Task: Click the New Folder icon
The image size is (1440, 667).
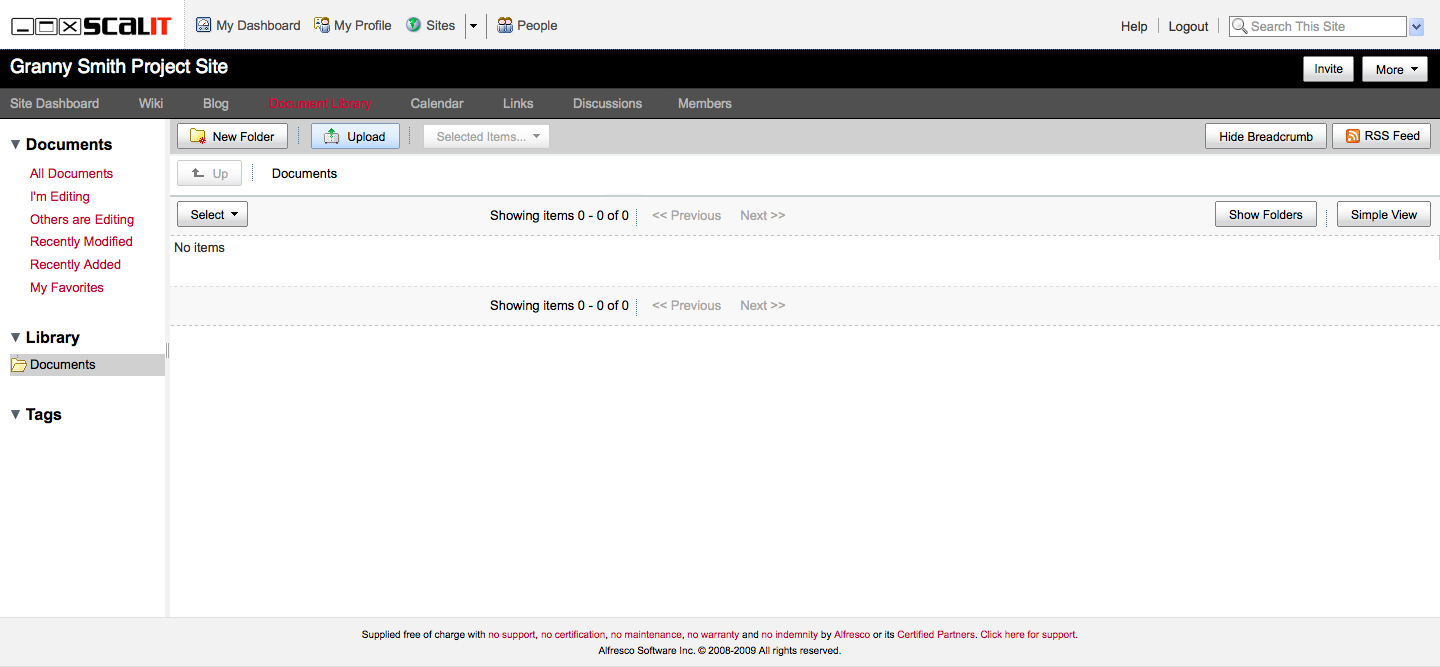Action: coord(198,136)
